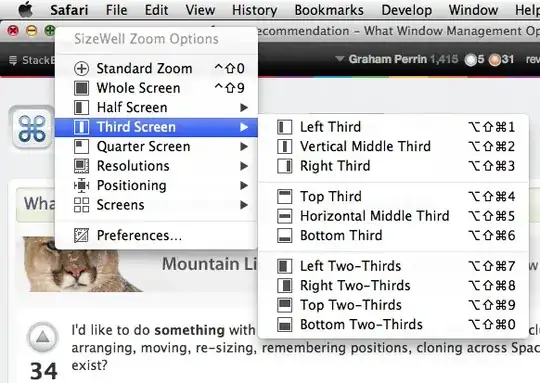The image size is (540, 383).
Task: Click the Apple menu logo
Action: click(25, 9)
